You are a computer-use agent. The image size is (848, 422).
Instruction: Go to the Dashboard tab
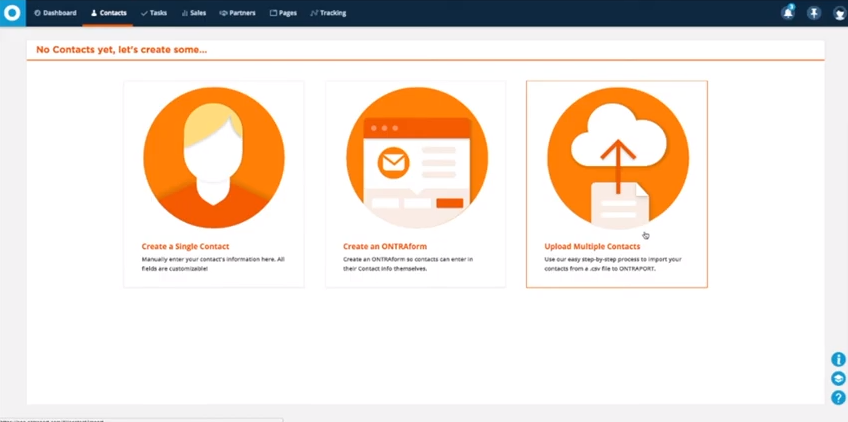click(55, 13)
